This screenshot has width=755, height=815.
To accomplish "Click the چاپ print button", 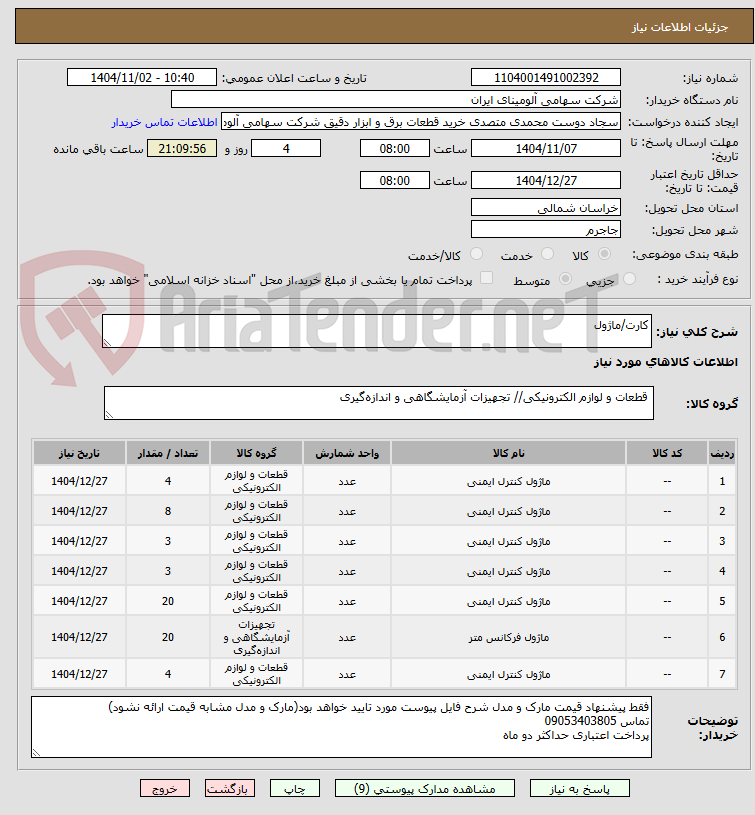I will click(x=295, y=788).
